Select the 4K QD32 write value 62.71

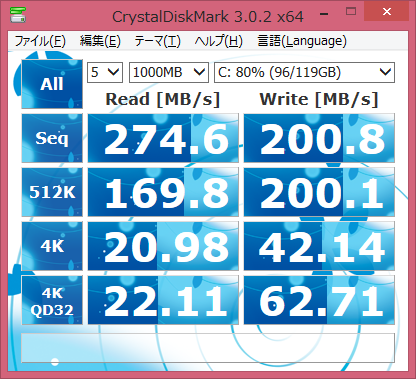(x=319, y=300)
